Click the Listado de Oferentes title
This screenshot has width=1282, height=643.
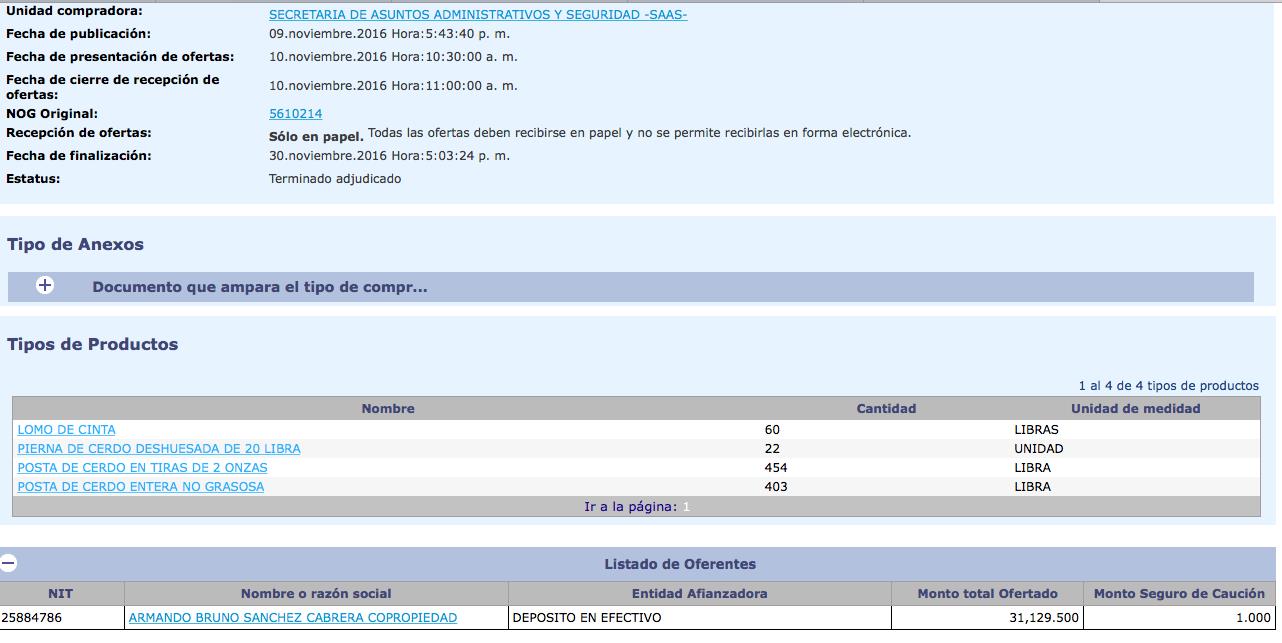(x=680, y=564)
